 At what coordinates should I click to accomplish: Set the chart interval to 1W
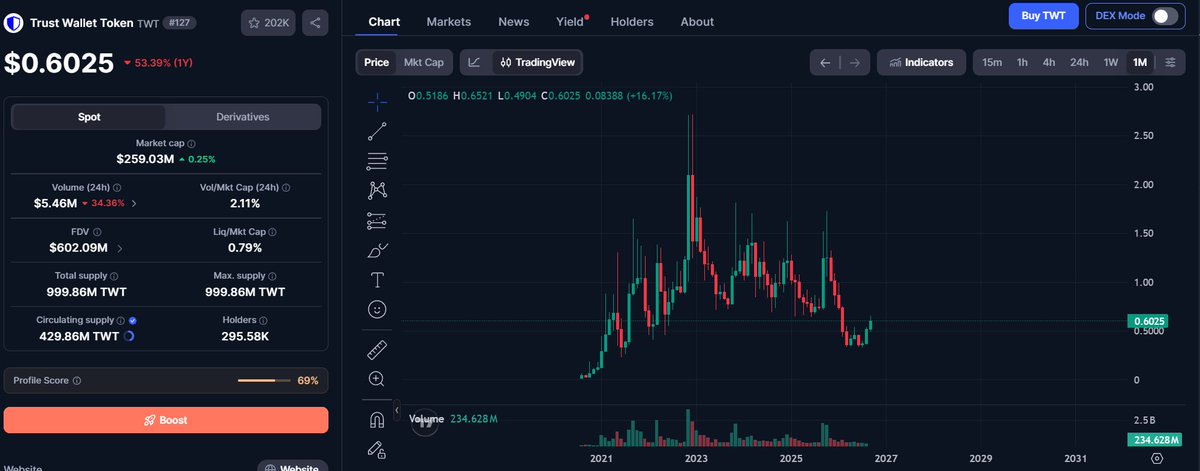pos(1111,62)
